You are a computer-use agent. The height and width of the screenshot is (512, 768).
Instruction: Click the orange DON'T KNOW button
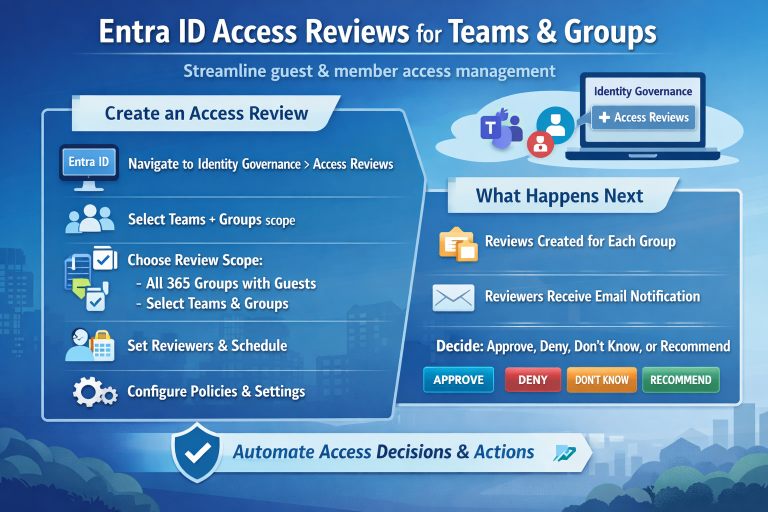click(602, 380)
